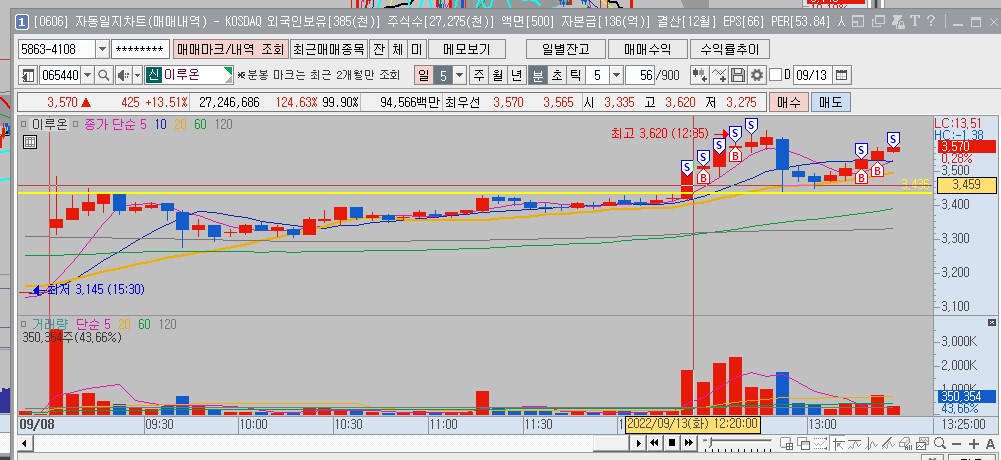Select the 매매수익 tab
Screen dimensions: 1001x460
pyautogui.click(x=647, y=49)
